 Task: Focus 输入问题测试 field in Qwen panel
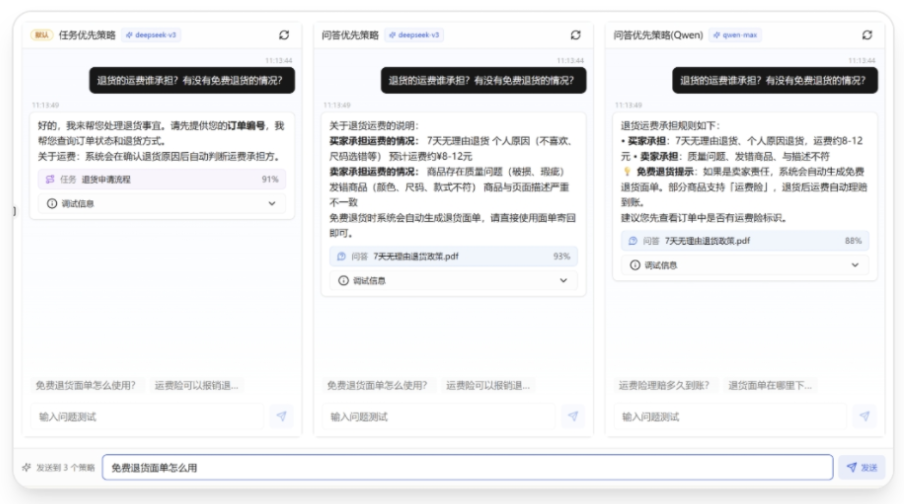[x=730, y=416]
